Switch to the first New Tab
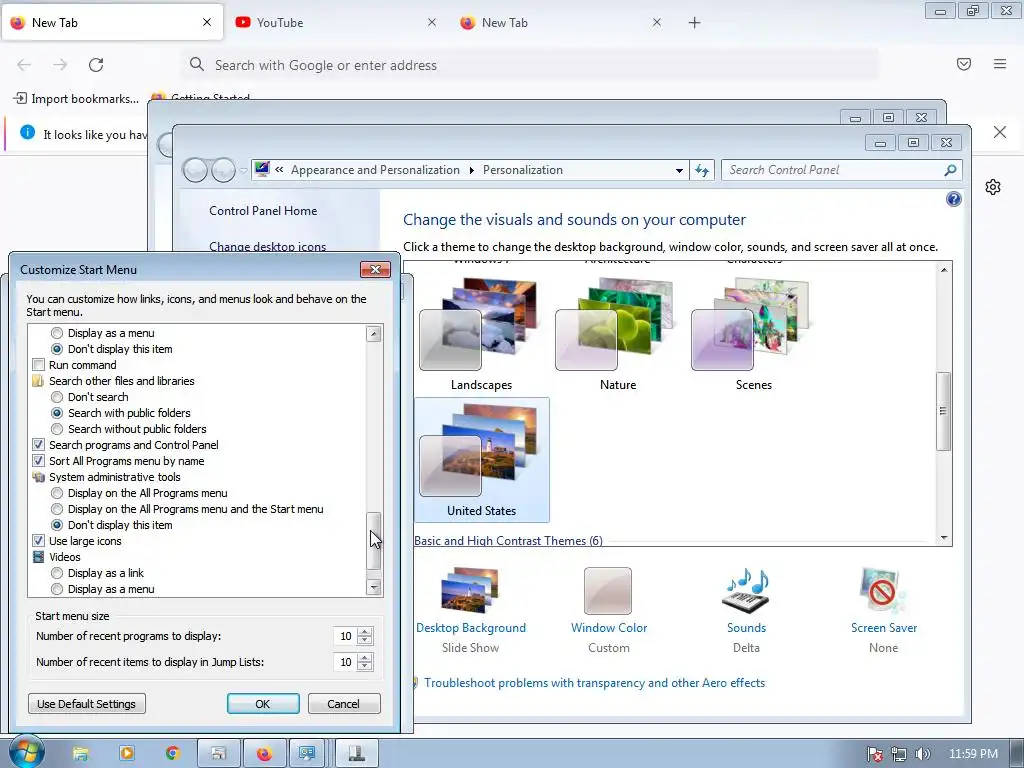 111,22
